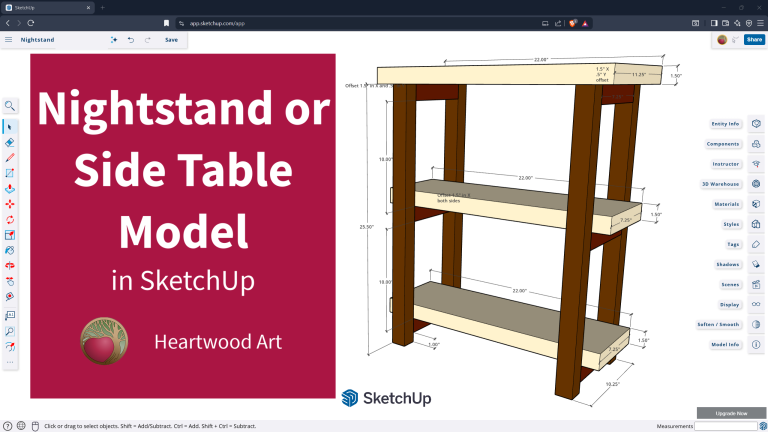The width and height of the screenshot is (768, 432).
Task: Open the 3D Warehouse panel icon
Action: pyautogui.click(x=756, y=184)
